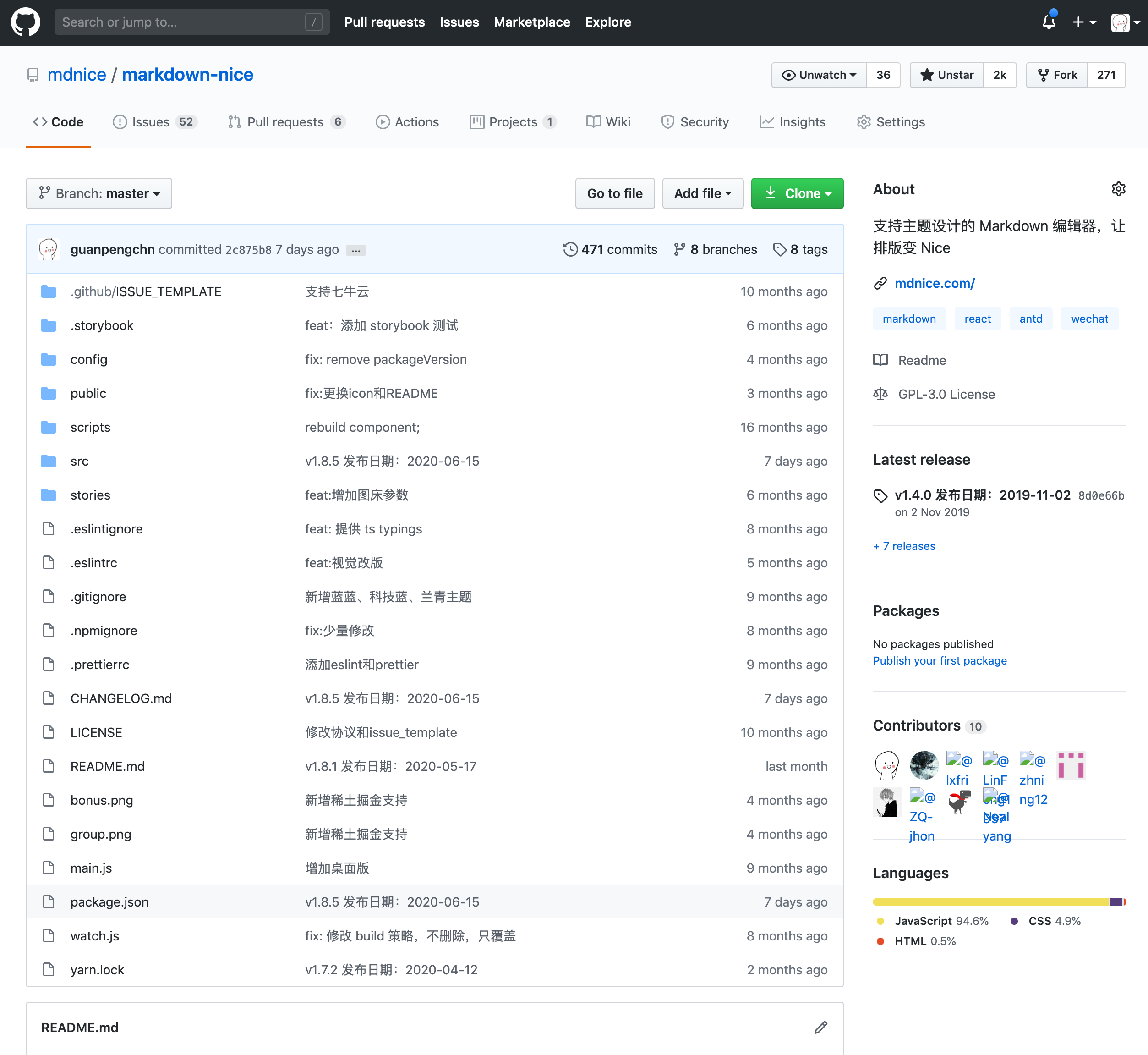The image size is (1148, 1055).
Task: Open the mdnice owner link
Action: point(77,75)
